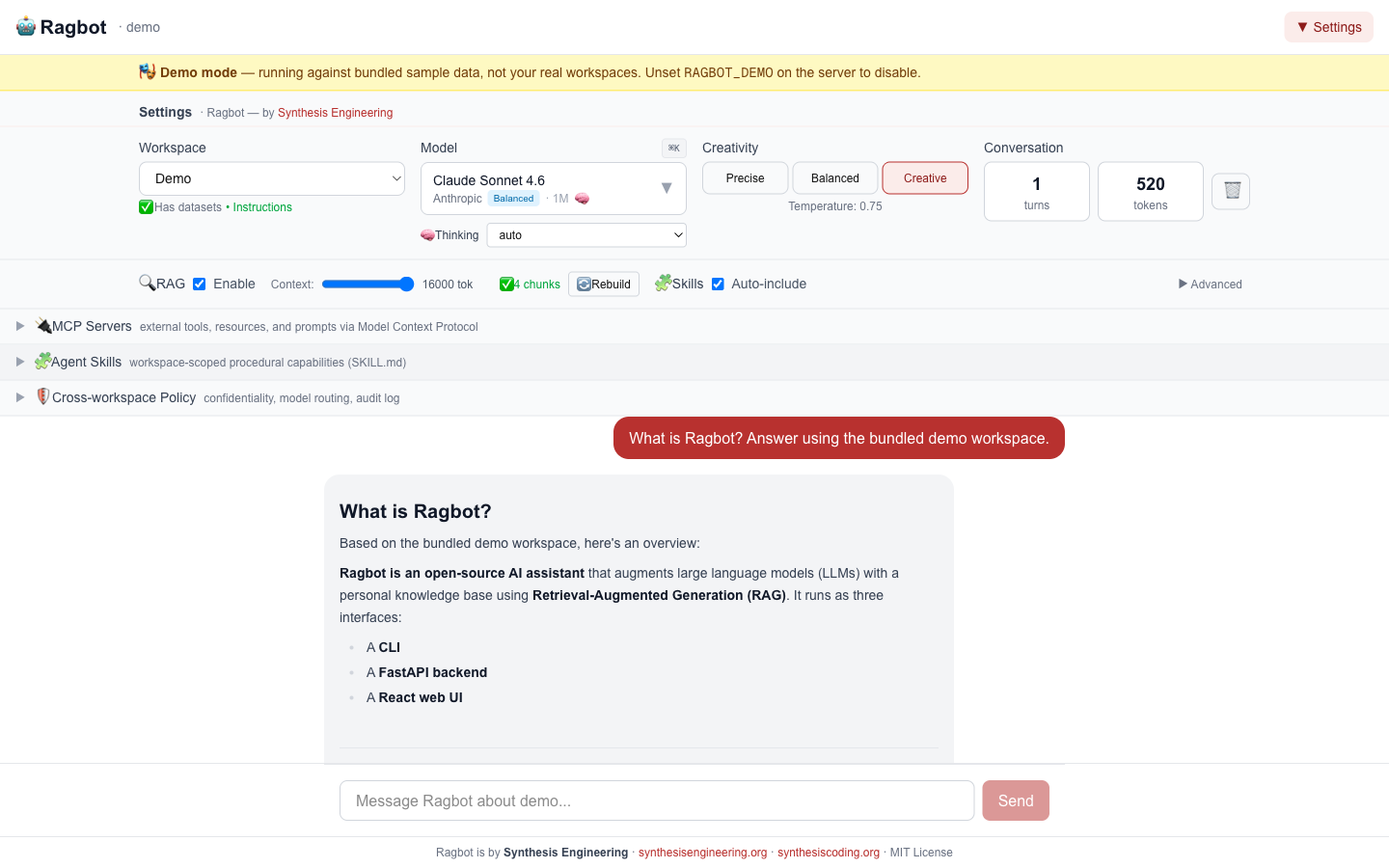
Task: Select the Creative creativity option
Action: (925, 178)
